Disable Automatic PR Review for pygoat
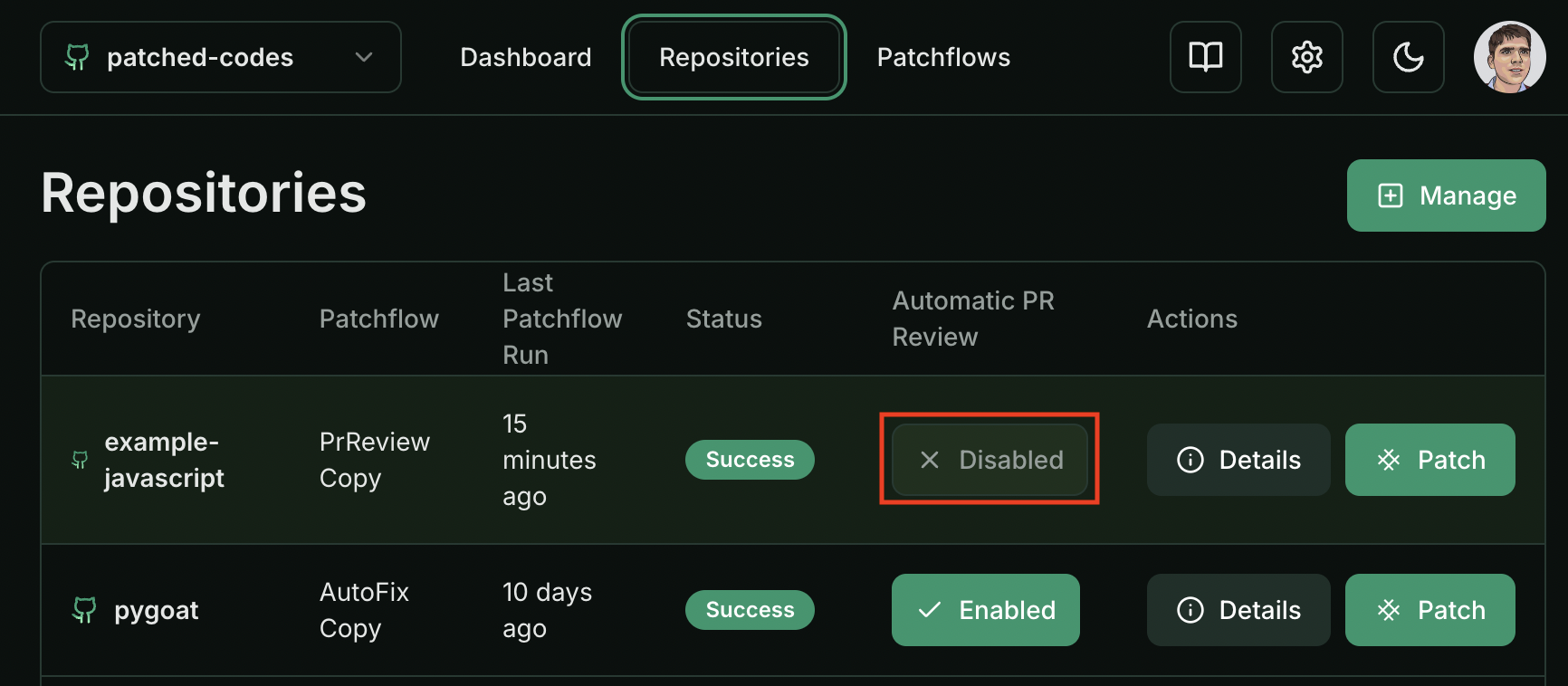1568x686 pixels. [986, 610]
